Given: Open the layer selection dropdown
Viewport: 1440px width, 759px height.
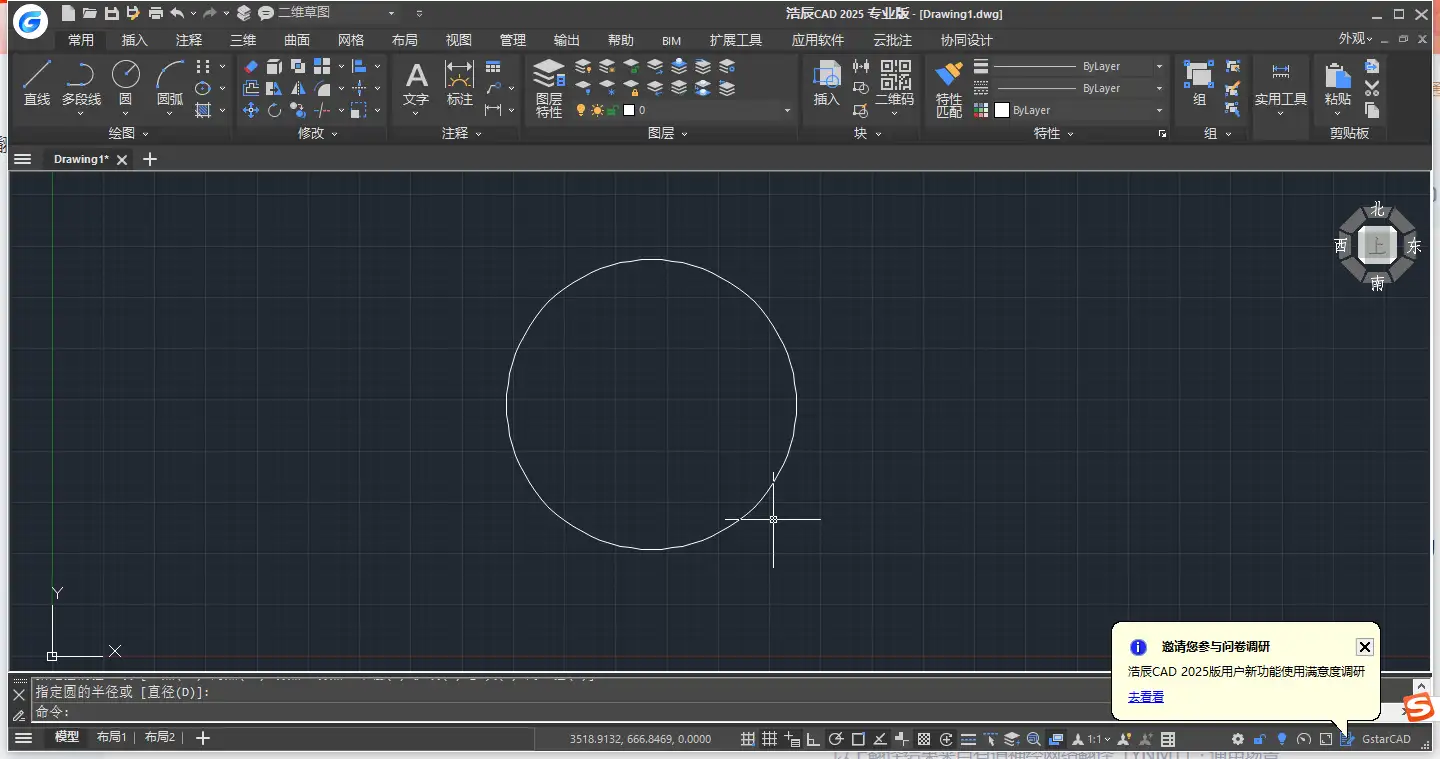Looking at the screenshot, I should (785, 110).
